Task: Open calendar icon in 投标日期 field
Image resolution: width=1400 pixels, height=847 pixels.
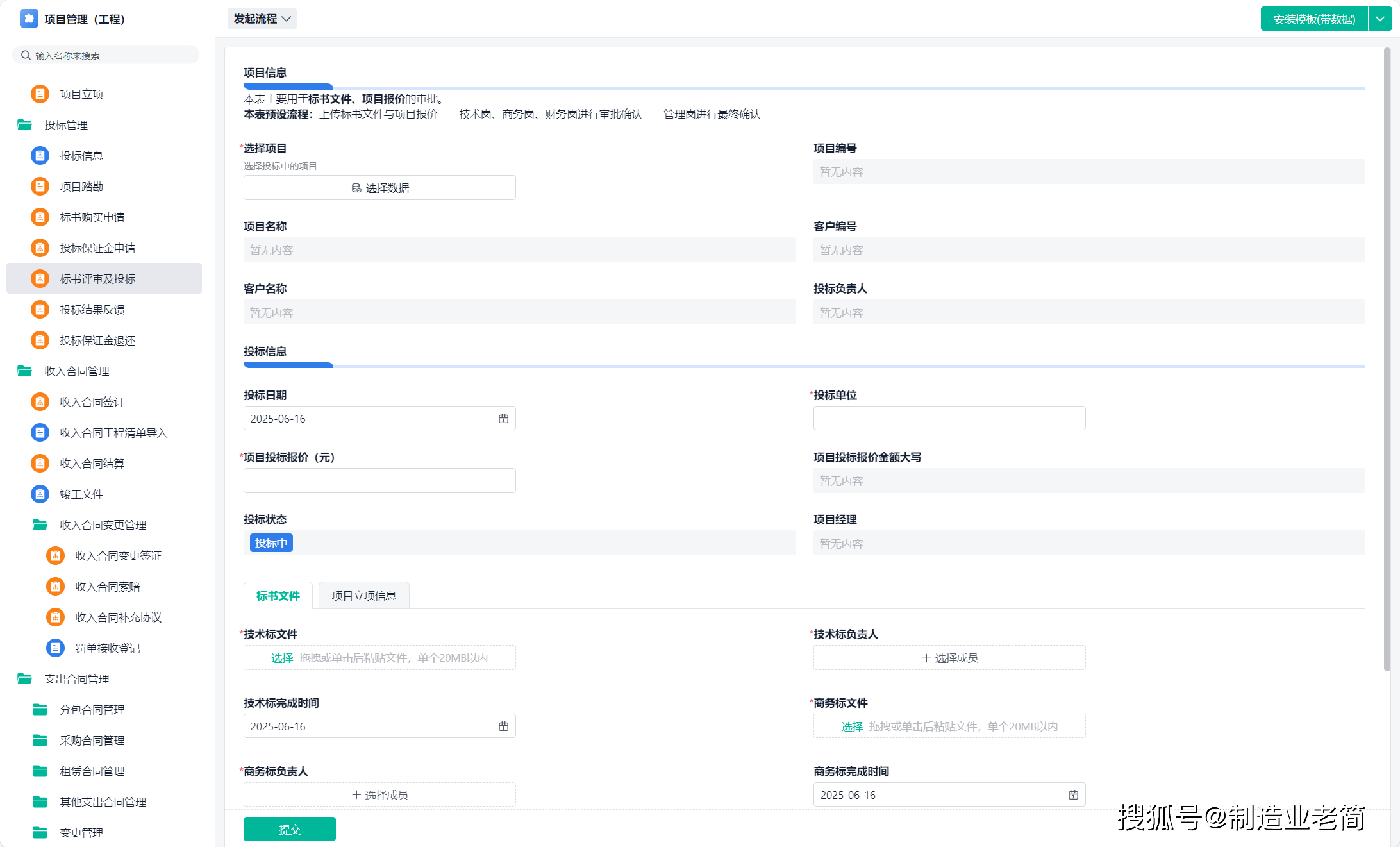Action: pos(503,419)
